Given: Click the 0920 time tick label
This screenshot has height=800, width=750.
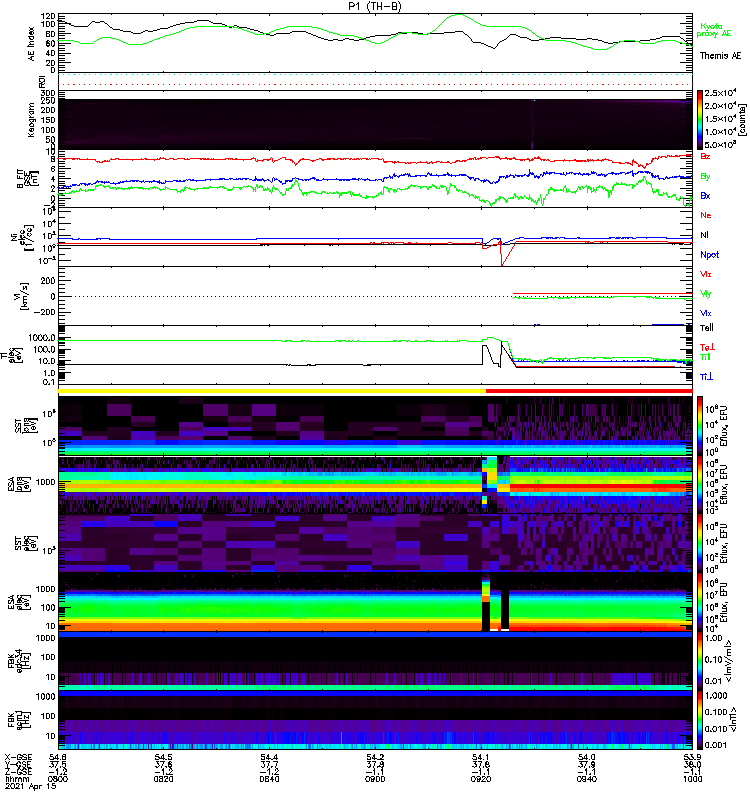Looking at the screenshot, I should [x=481, y=779].
